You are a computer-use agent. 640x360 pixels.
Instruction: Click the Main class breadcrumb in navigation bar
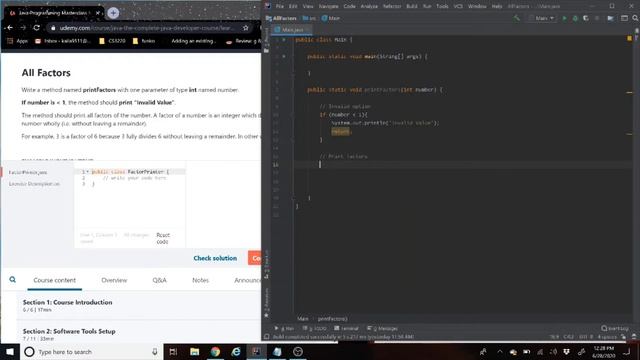coord(331,18)
